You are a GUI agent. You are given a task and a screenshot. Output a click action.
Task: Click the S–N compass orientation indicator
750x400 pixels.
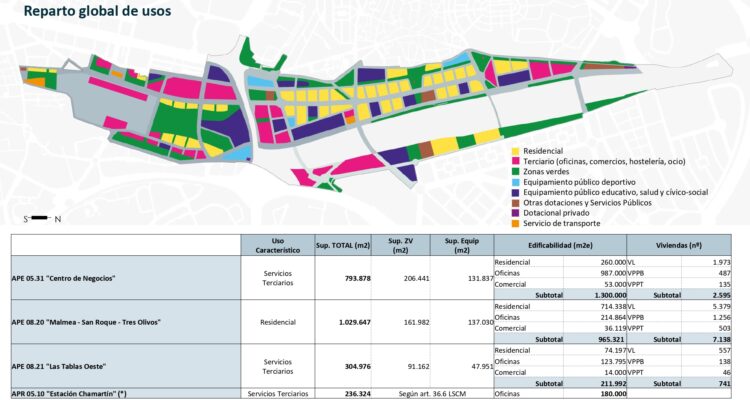pyautogui.click(x=42, y=218)
